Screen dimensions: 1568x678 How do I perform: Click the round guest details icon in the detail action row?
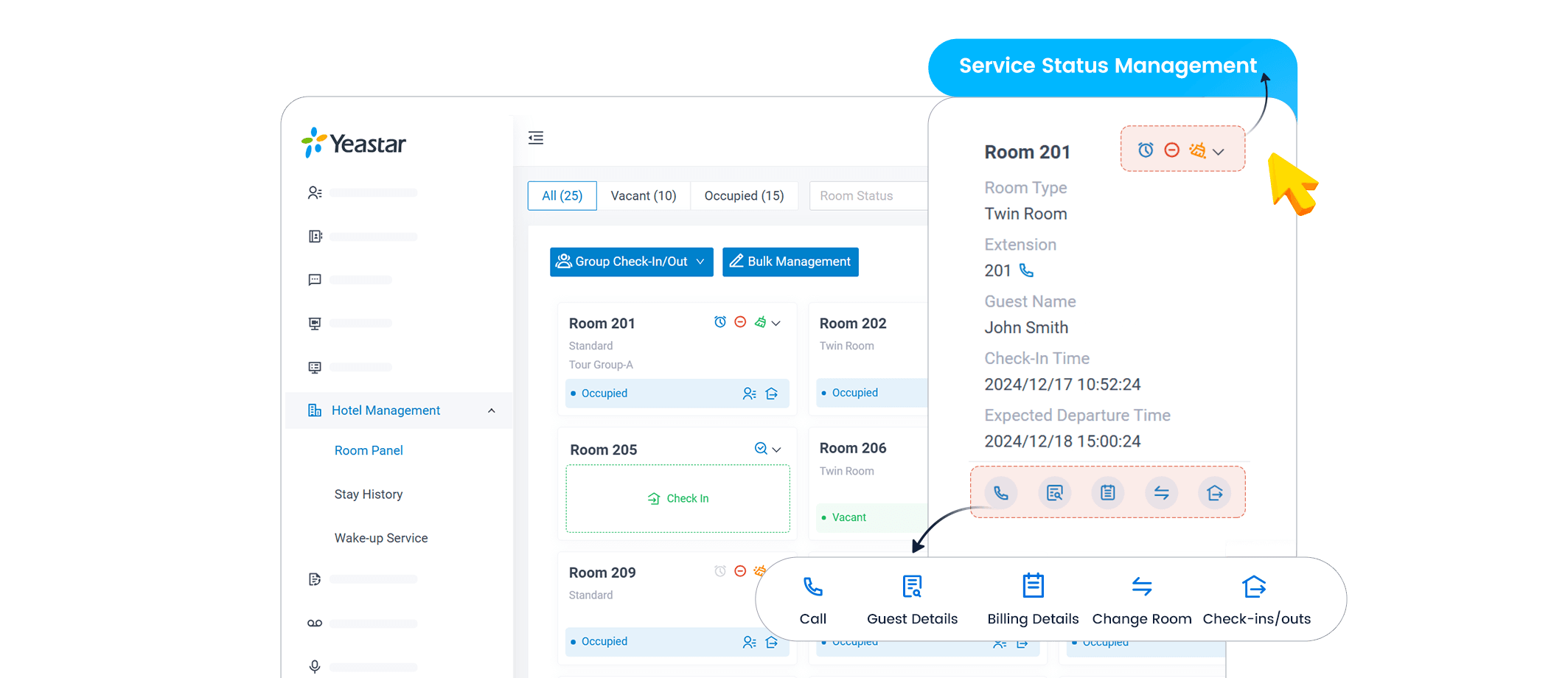coord(1055,493)
